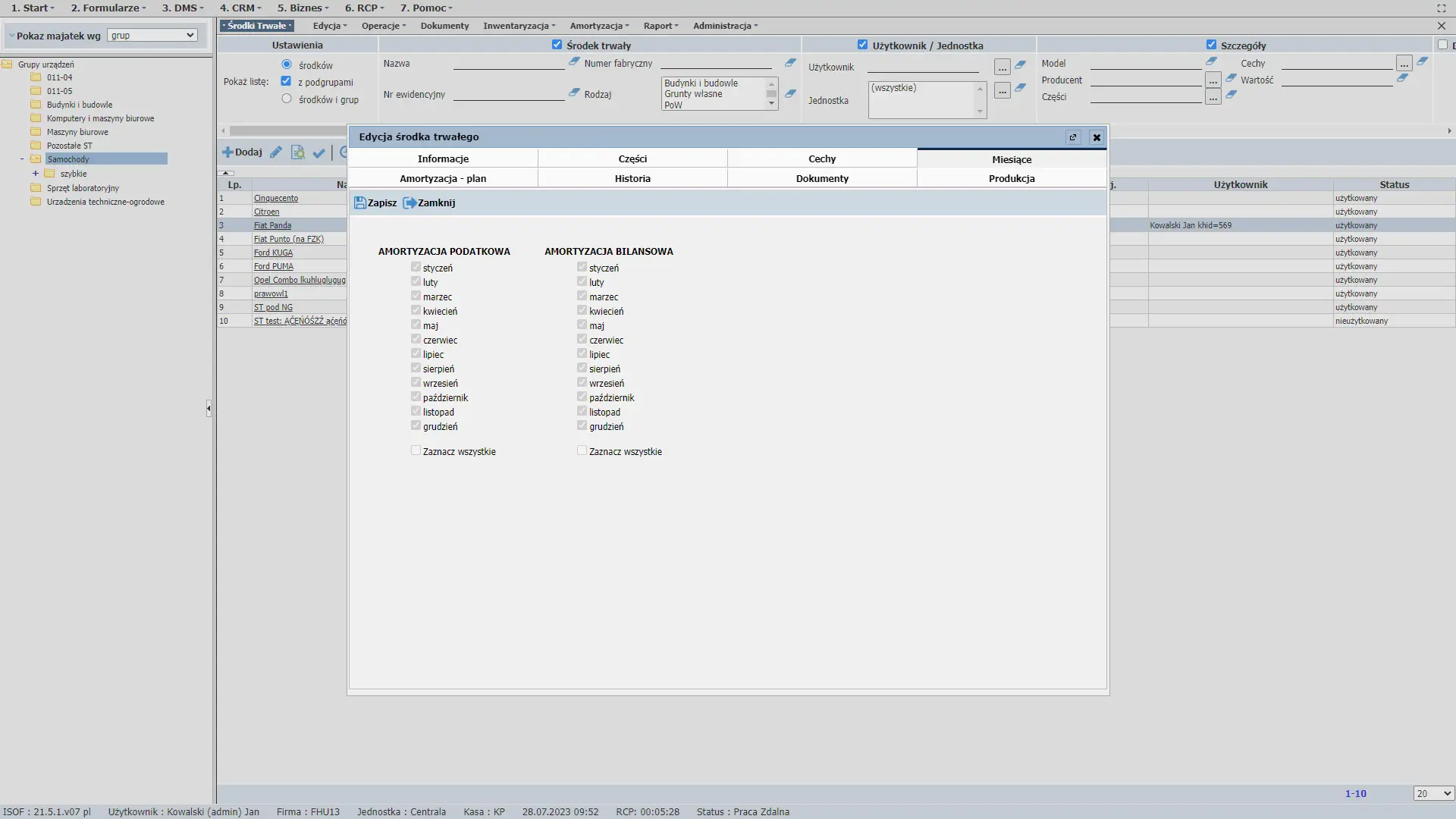
Task: Switch to the Amortyzacja - plan tab
Action: pyautogui.click(x=443, y=179)
